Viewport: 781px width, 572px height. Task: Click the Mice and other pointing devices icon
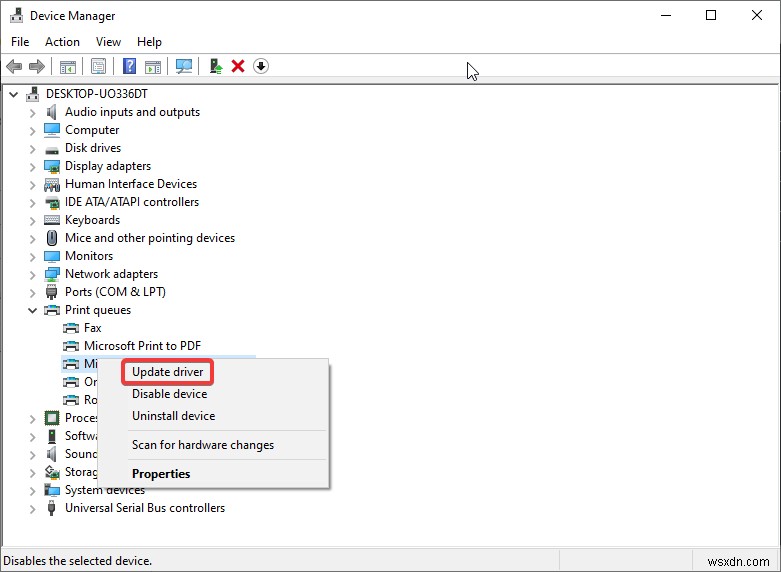coord(52,238)
